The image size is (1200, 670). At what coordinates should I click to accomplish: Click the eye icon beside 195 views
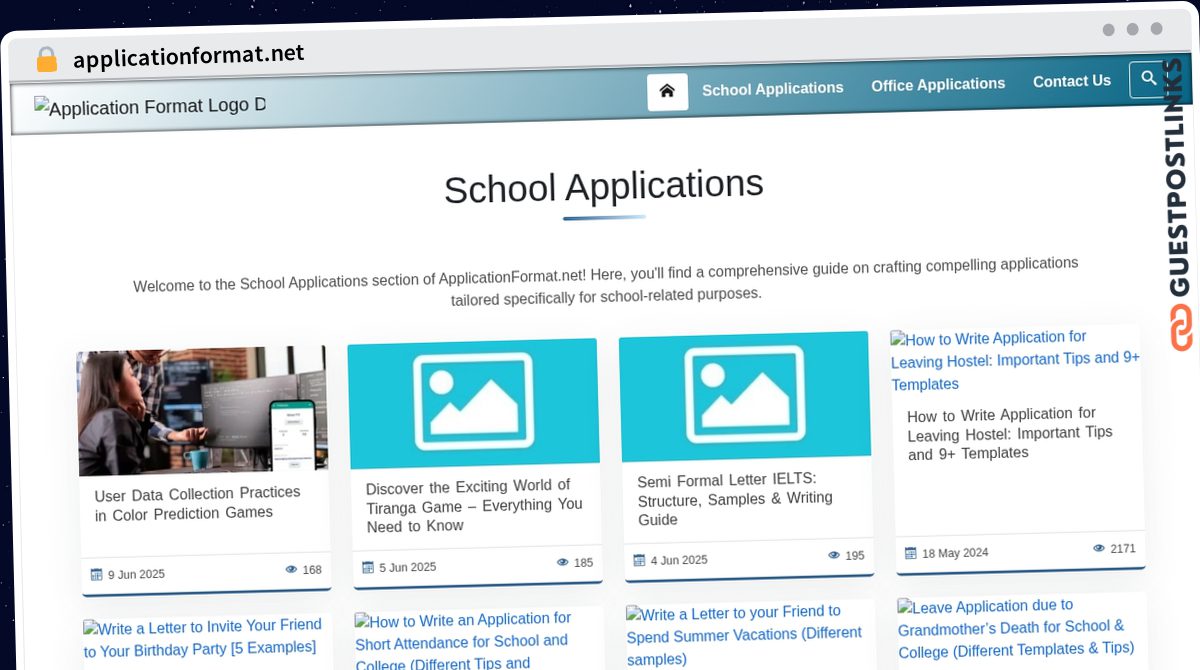pos(834,555)
